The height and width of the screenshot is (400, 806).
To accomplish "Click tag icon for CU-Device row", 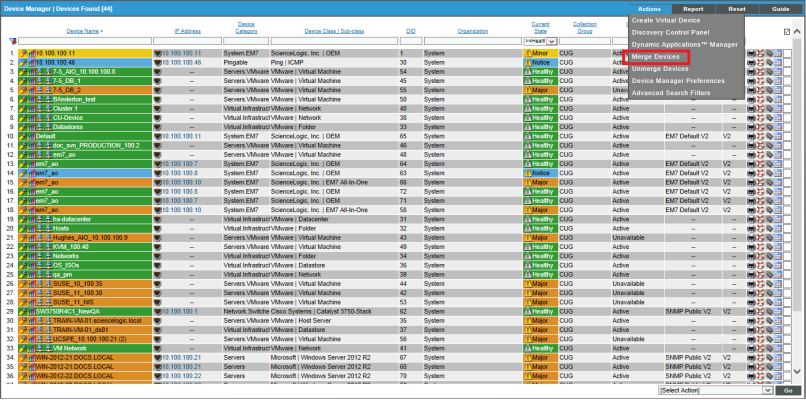I will (x=769, y=118).
